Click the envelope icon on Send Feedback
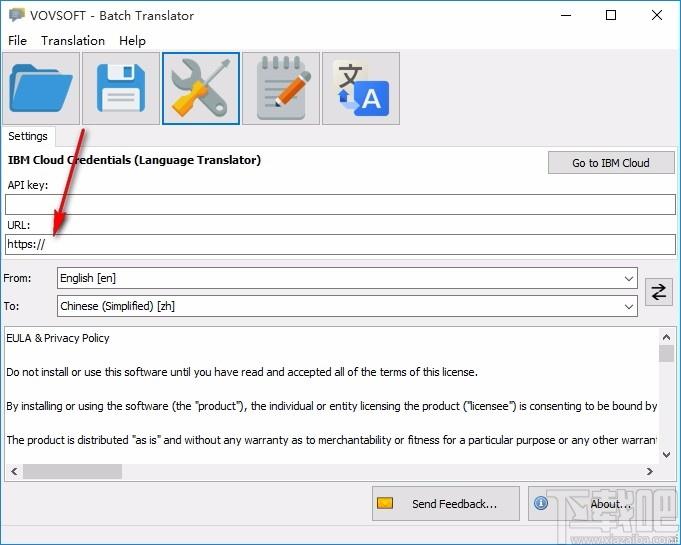 [x=385, y=503]
